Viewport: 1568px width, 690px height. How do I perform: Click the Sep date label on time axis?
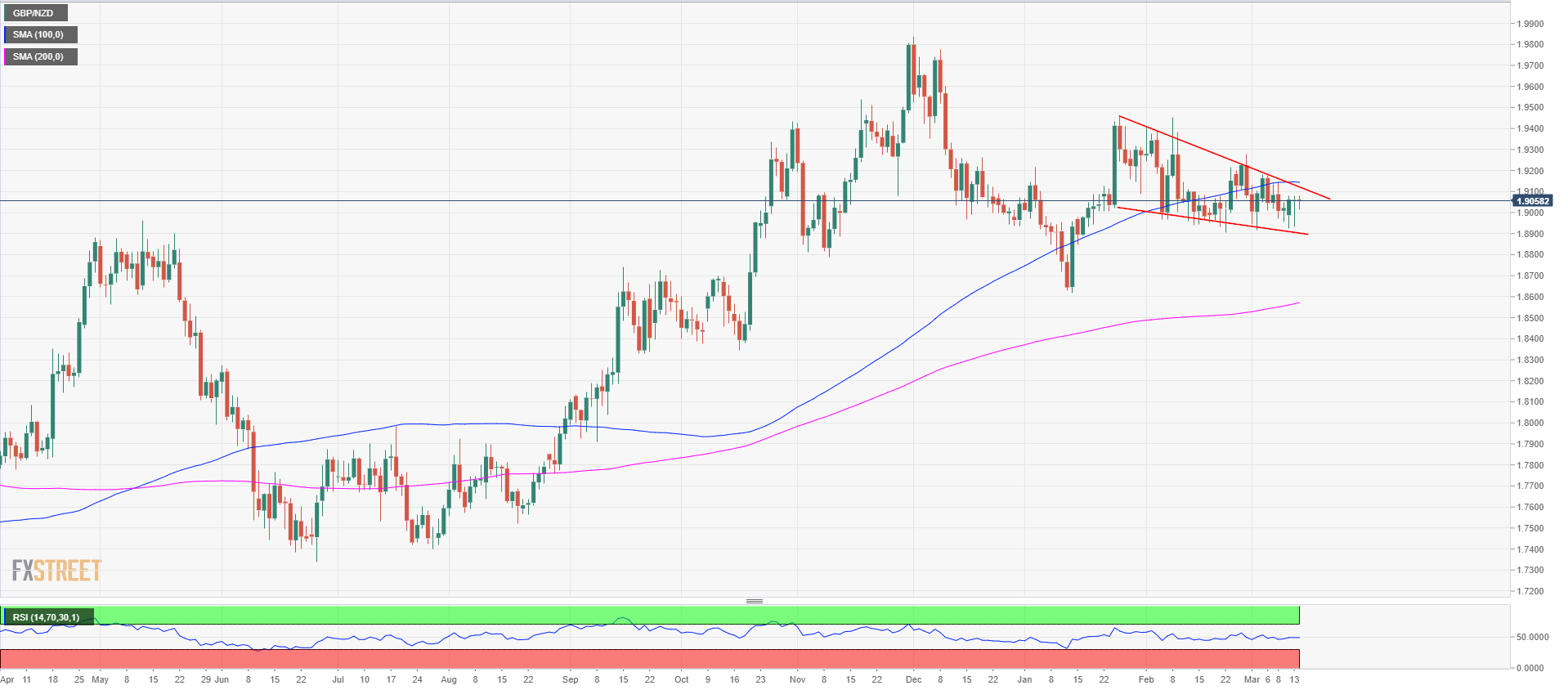coord(571,679)
